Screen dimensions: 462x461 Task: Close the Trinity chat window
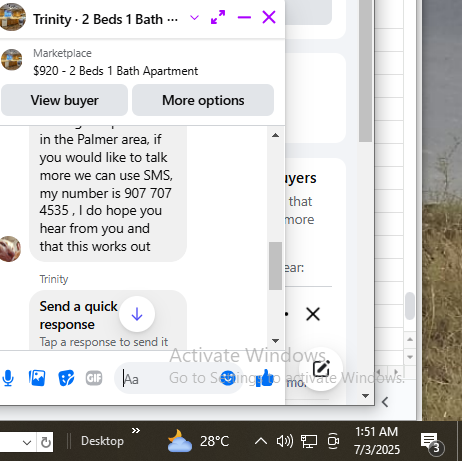coord(269,17)
